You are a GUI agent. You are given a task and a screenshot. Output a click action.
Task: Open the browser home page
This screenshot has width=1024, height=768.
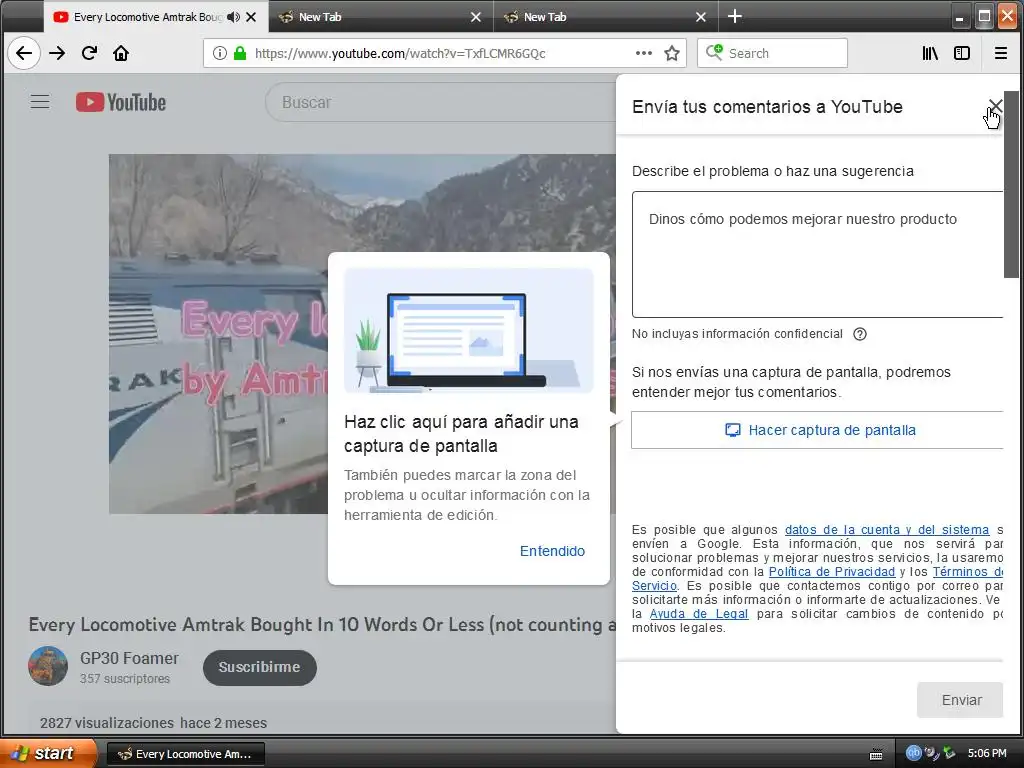point(121,53)
